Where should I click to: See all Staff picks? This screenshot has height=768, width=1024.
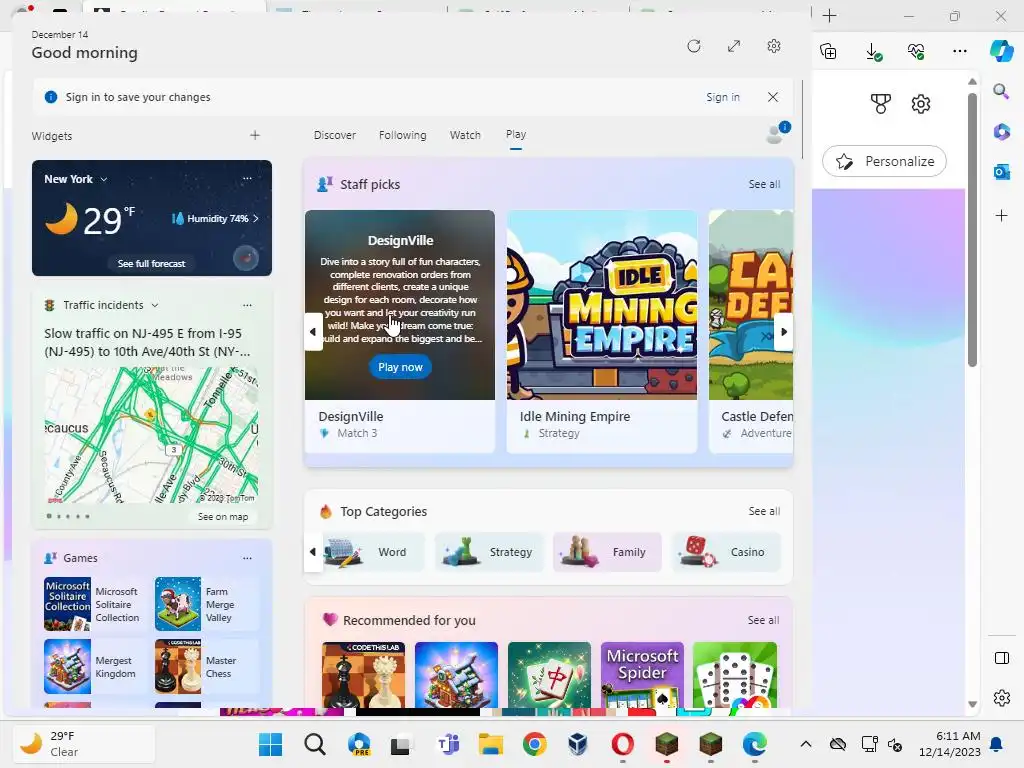pos(764,184)
